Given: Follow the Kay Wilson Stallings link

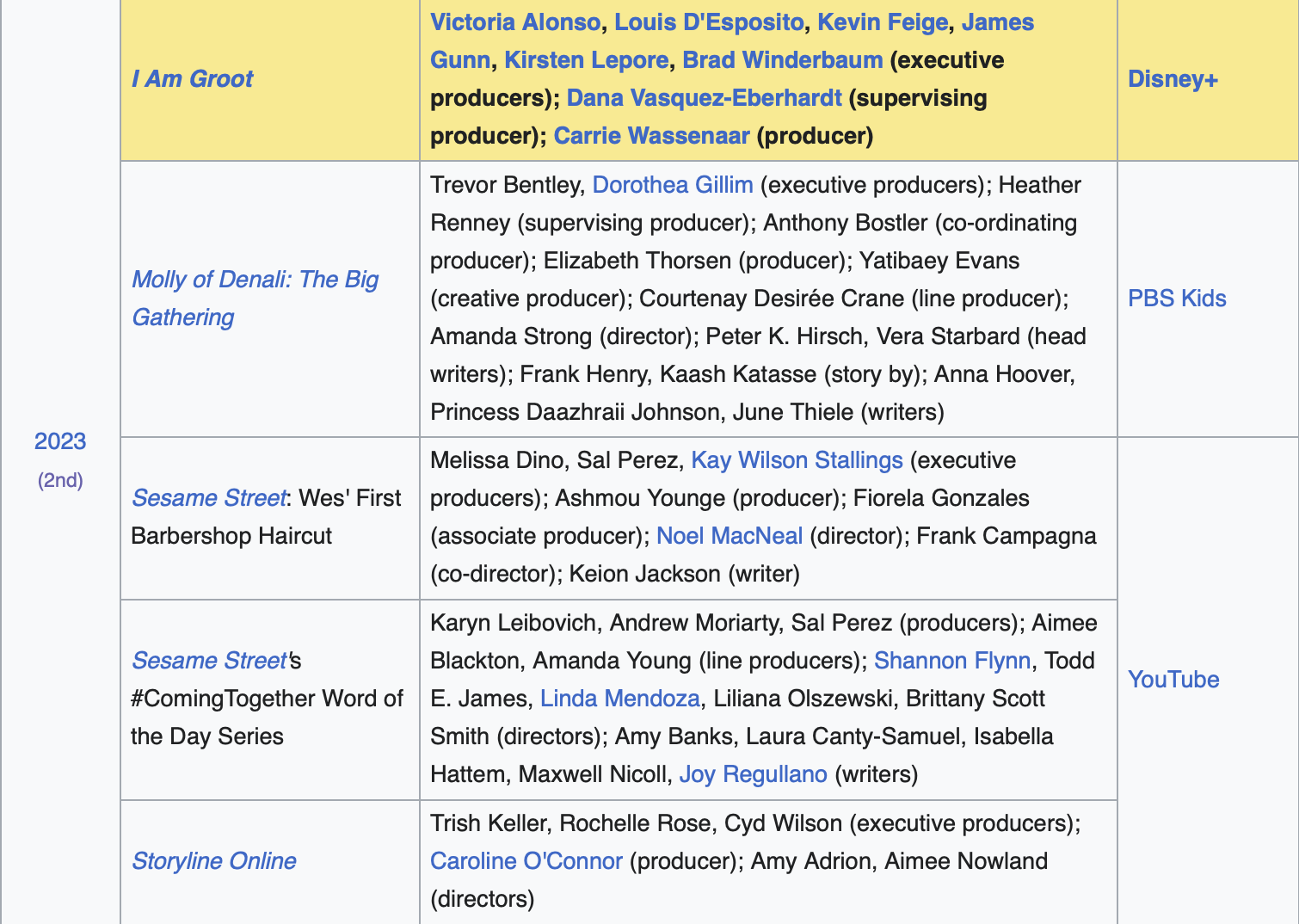Looking at the screenshot, I should pyautogui.click(x=797, y=460).
